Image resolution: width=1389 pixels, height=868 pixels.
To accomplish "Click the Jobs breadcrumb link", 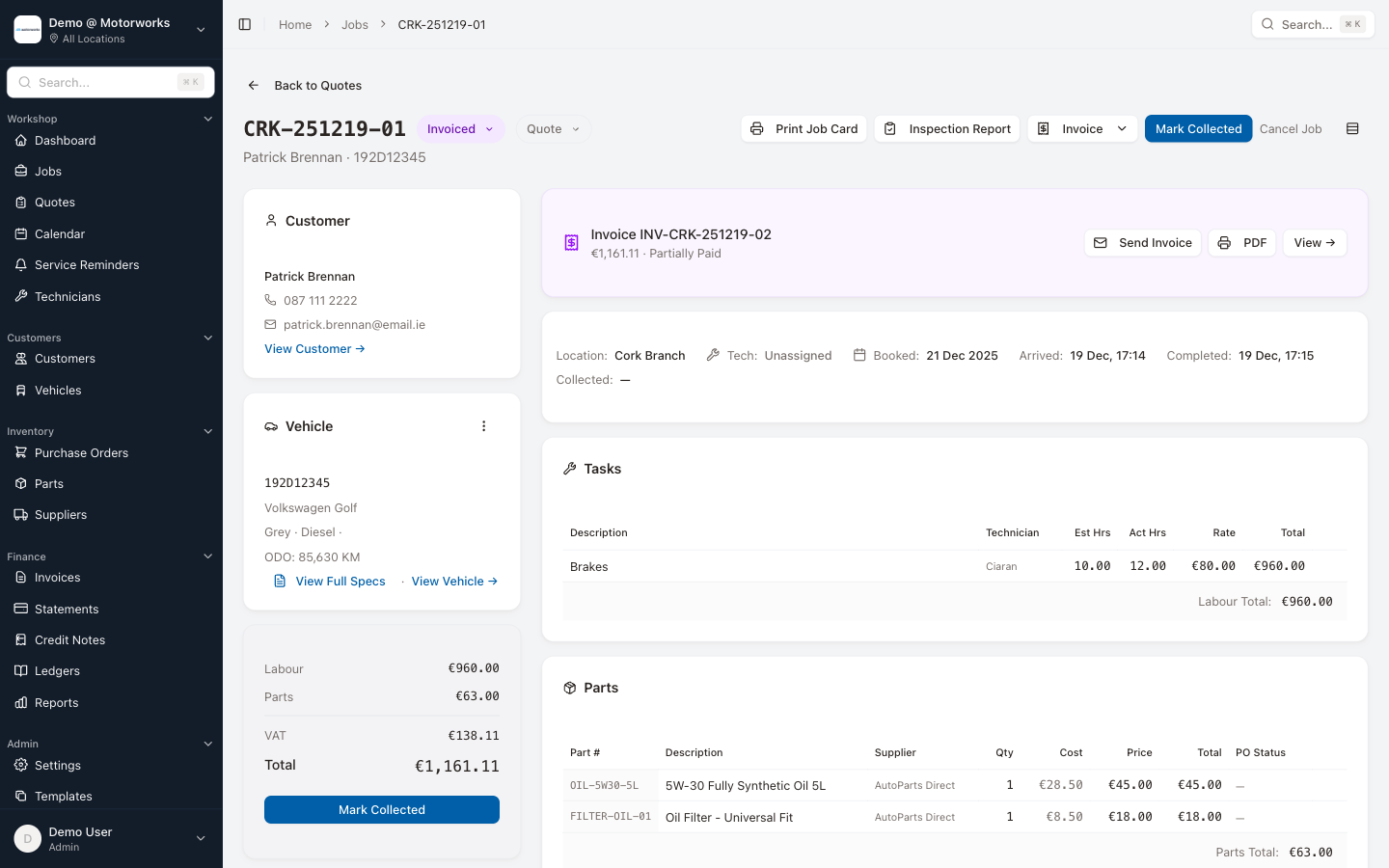I will click(x=354, y=25).
